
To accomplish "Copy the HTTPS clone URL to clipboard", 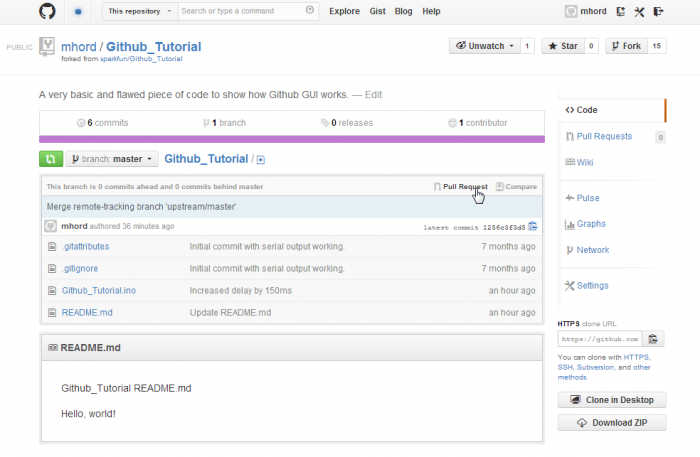I will pyautogui.click(x=653, y=339).
